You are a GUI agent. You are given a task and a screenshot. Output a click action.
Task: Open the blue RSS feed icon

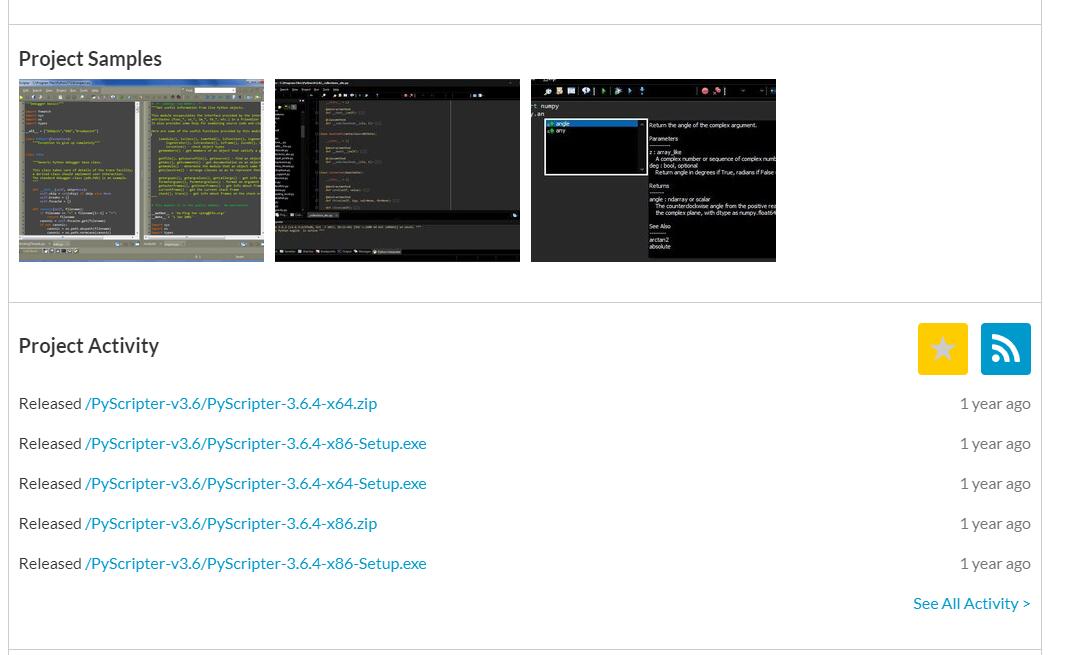[x=1005, y=349]
